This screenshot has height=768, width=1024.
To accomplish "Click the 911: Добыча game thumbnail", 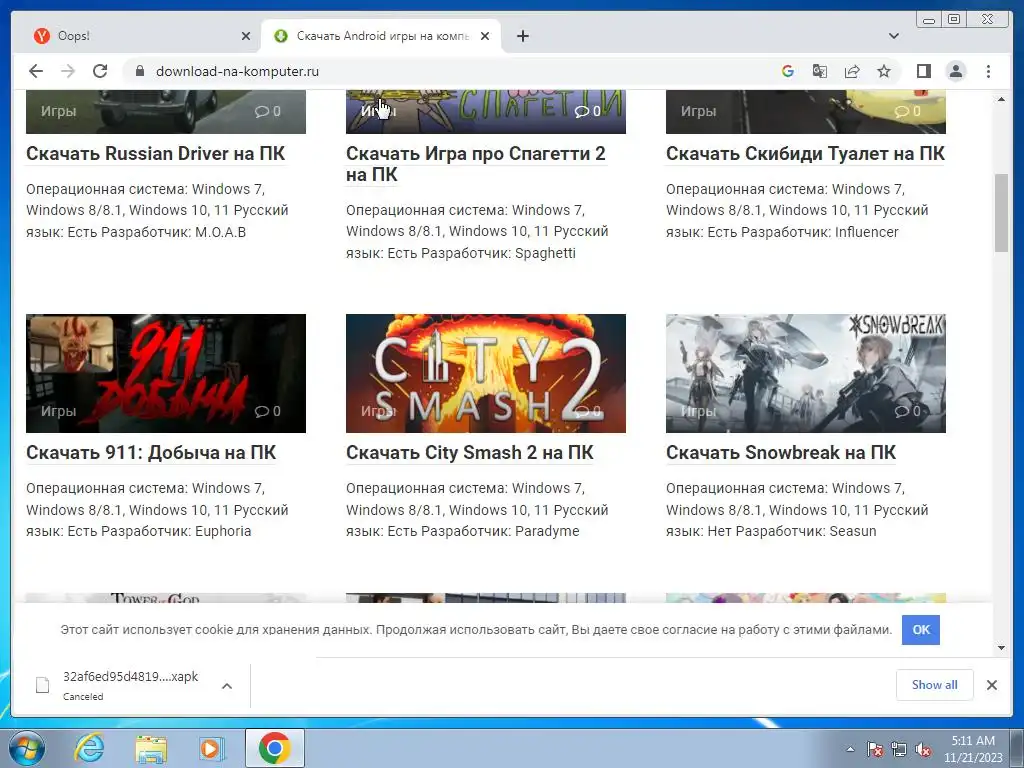I will click(x=166, y=373).
